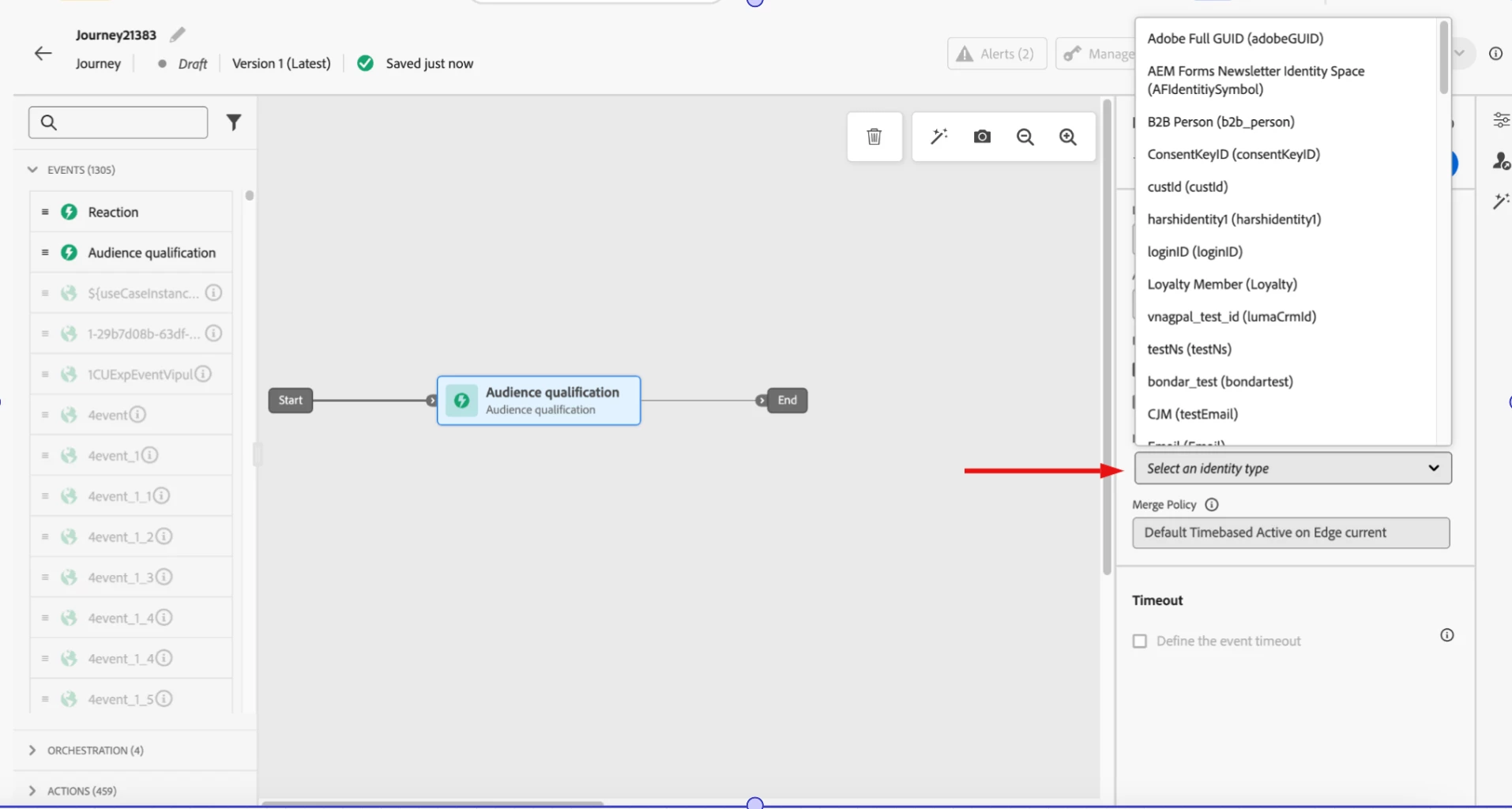Show info for ${useCaseInstanc... event
Screen dimensions: 1512x809
click(x=213, y=293)
